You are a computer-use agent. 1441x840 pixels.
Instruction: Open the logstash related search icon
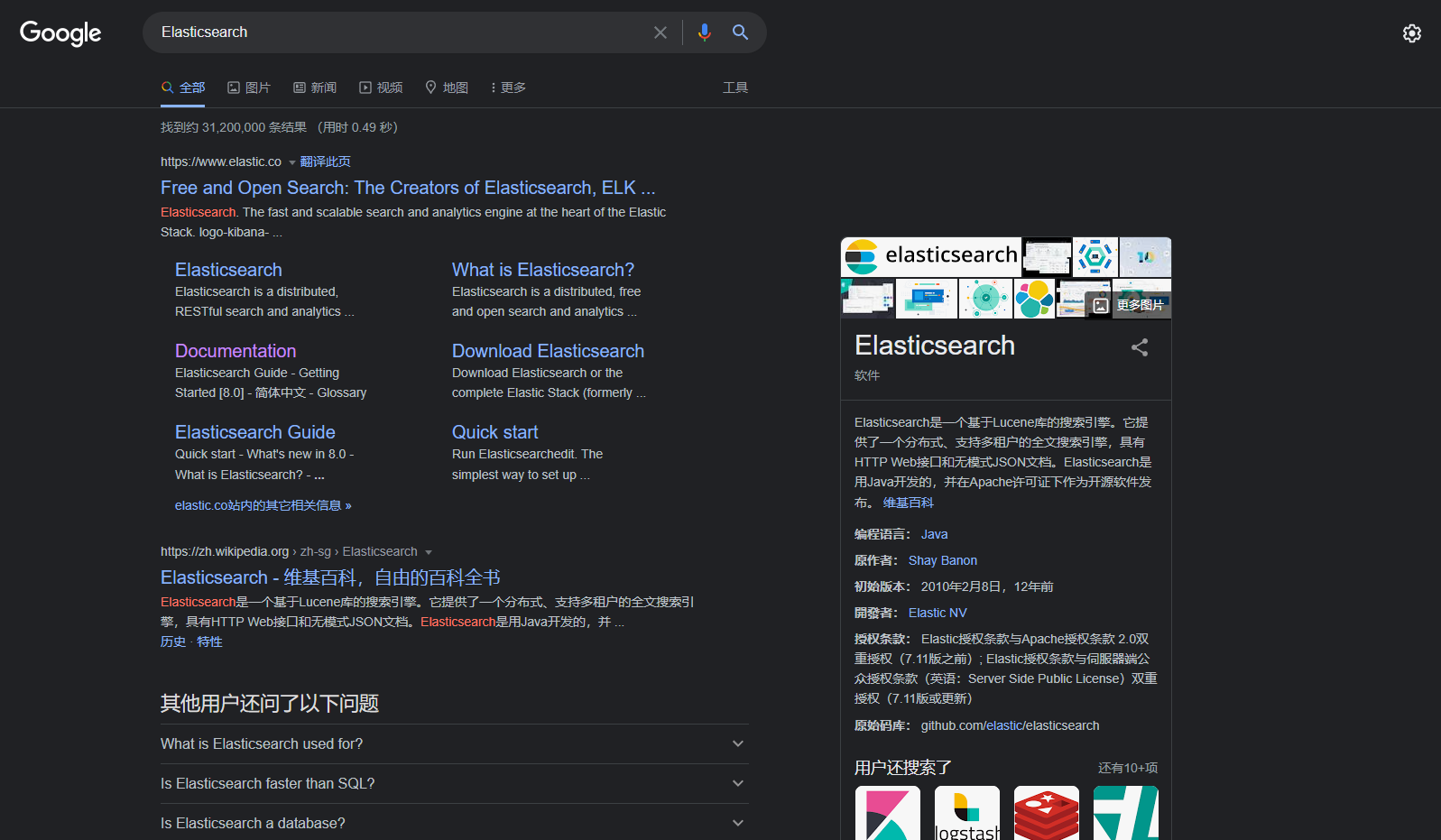967,813
